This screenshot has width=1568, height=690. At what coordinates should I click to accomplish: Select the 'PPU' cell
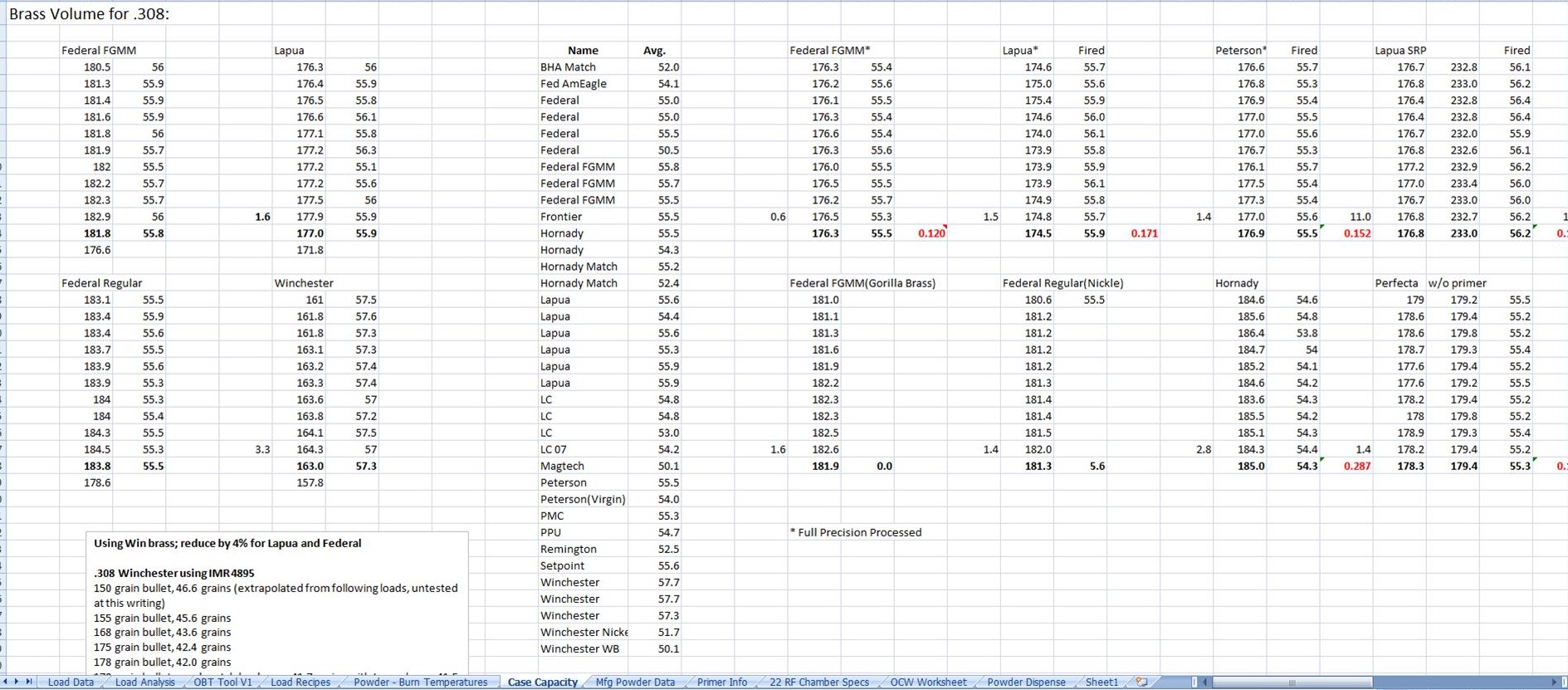[583, 532]
